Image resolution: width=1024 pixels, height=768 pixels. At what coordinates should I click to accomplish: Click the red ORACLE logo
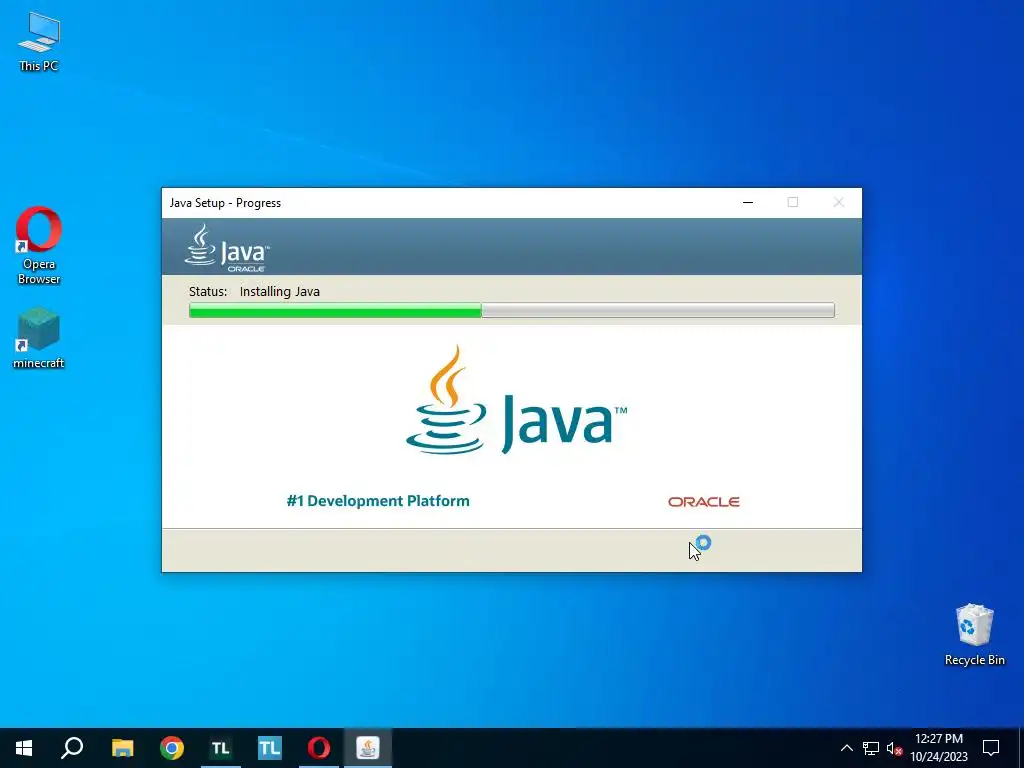pos(703,502)
